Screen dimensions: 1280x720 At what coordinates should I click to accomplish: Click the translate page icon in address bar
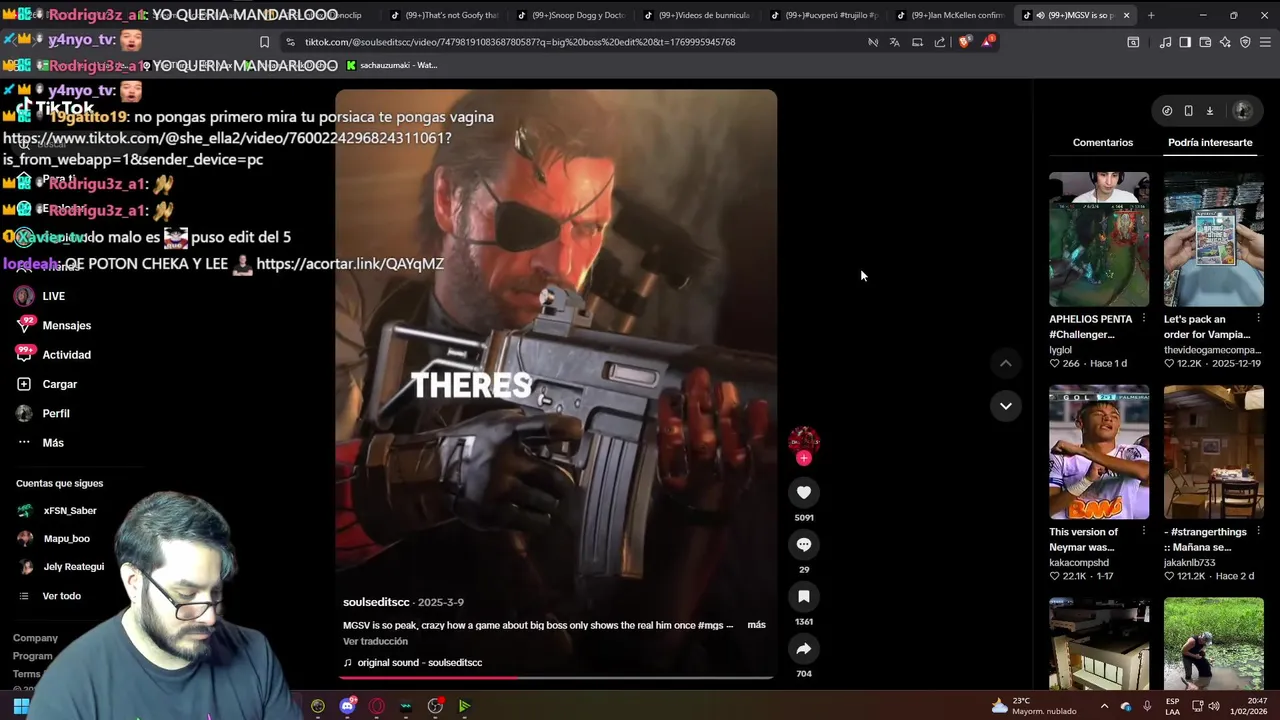pyautogui.click(x=894, y=42)
